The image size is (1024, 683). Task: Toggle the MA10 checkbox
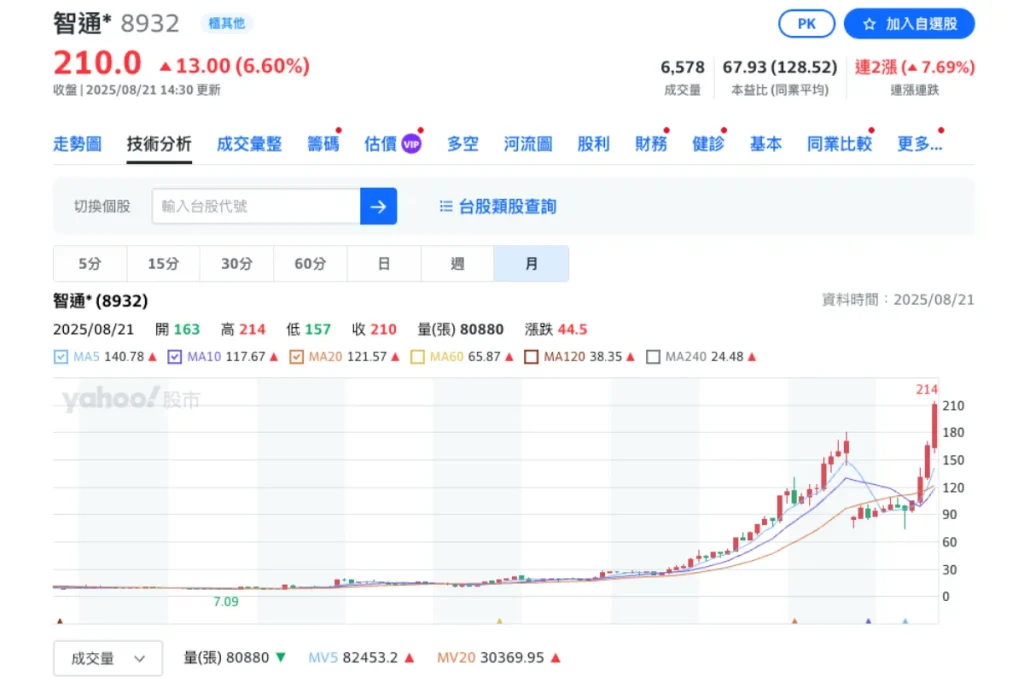coord(174,357)
